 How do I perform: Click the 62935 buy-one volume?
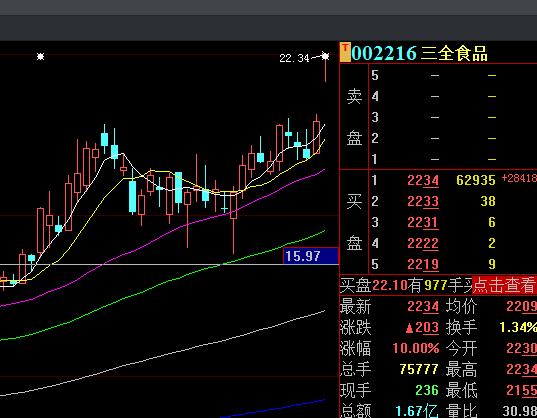coord(476,180)
